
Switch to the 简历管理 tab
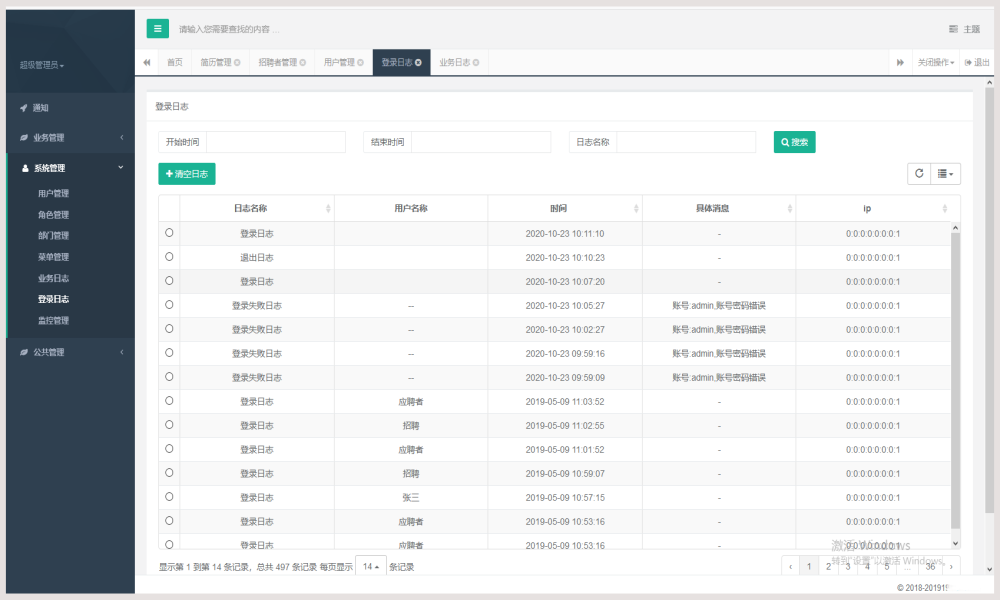216,62
